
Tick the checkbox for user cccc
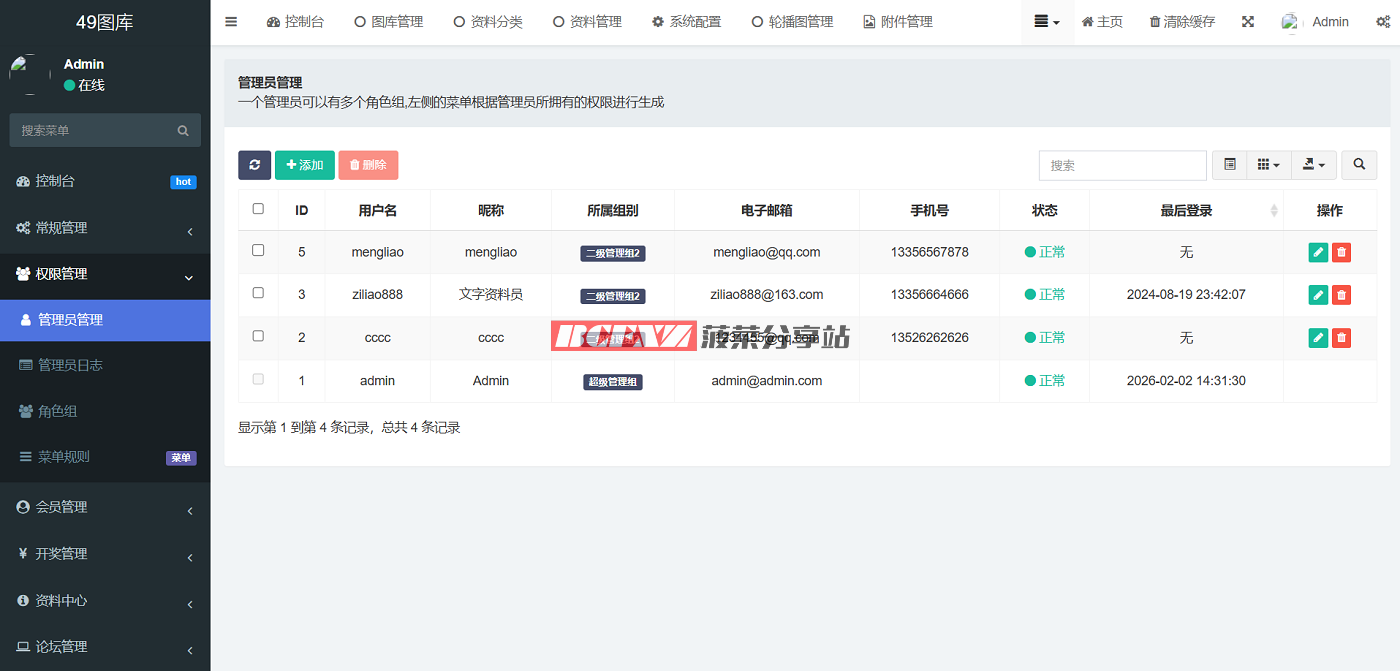[x=258, y=337]
